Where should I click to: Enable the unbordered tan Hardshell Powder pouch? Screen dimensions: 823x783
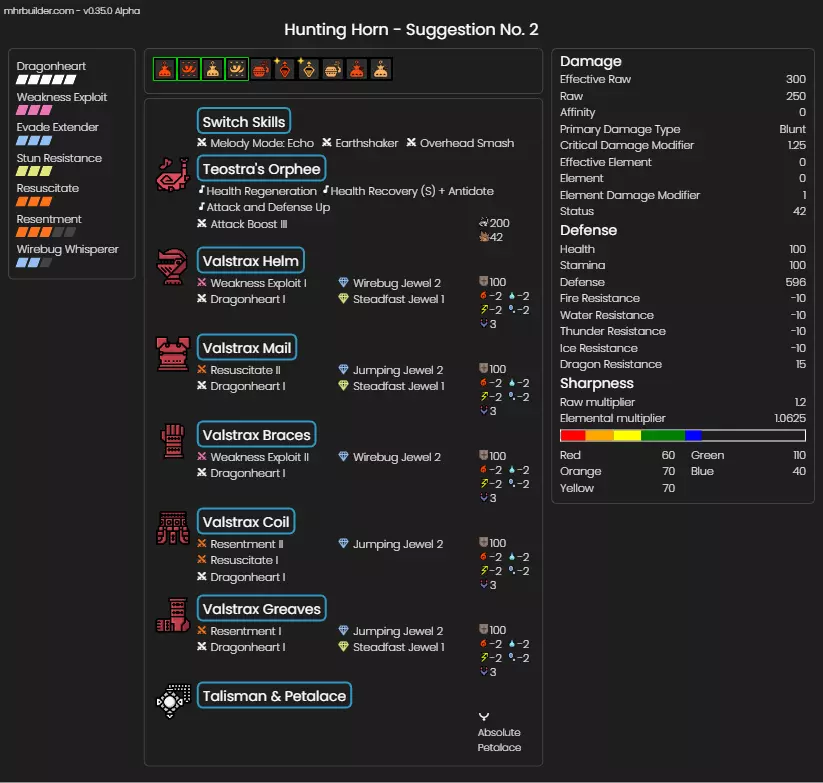381,69
